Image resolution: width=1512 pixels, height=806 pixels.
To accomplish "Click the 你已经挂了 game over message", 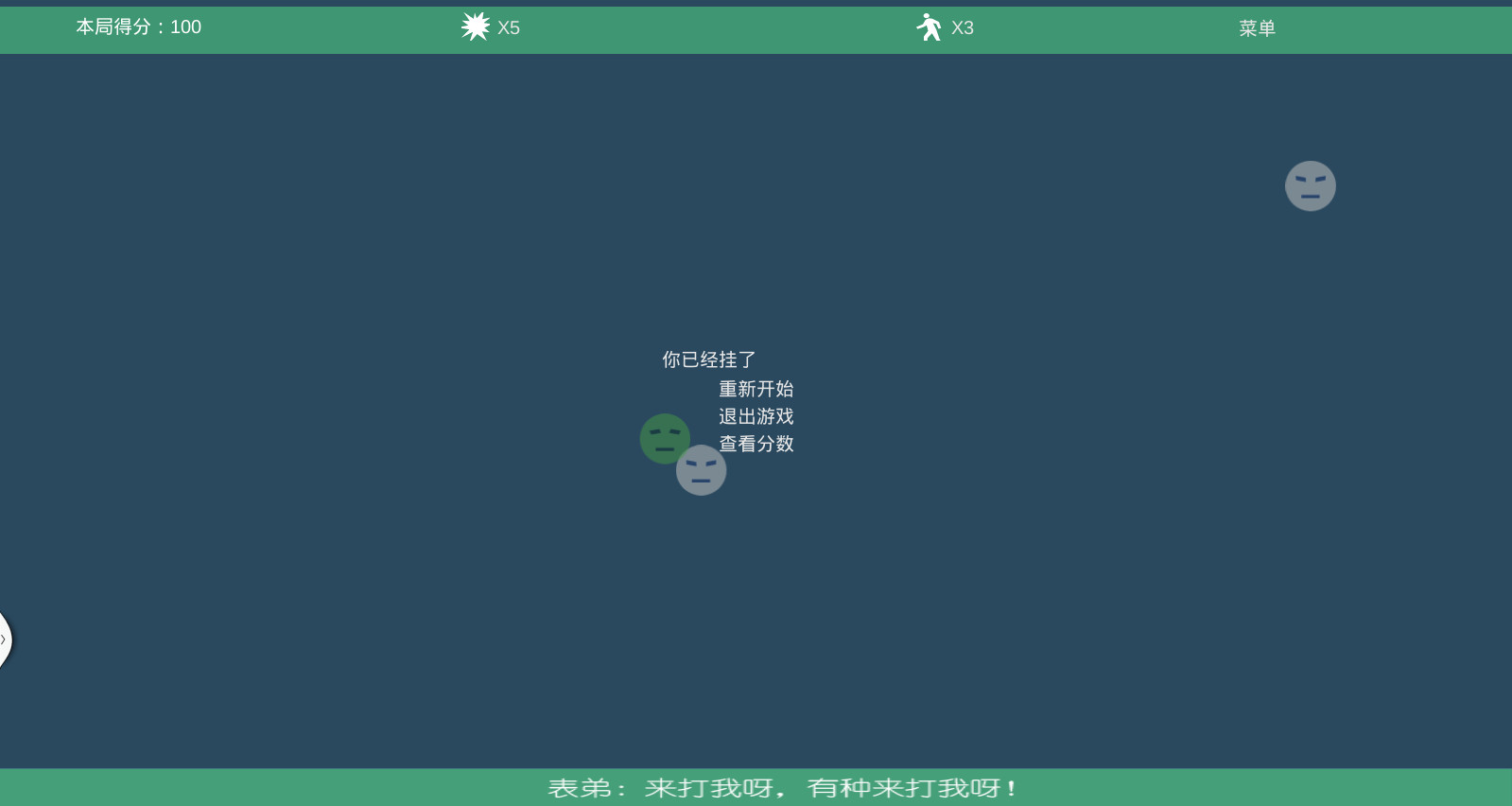I will click(708, 359).
